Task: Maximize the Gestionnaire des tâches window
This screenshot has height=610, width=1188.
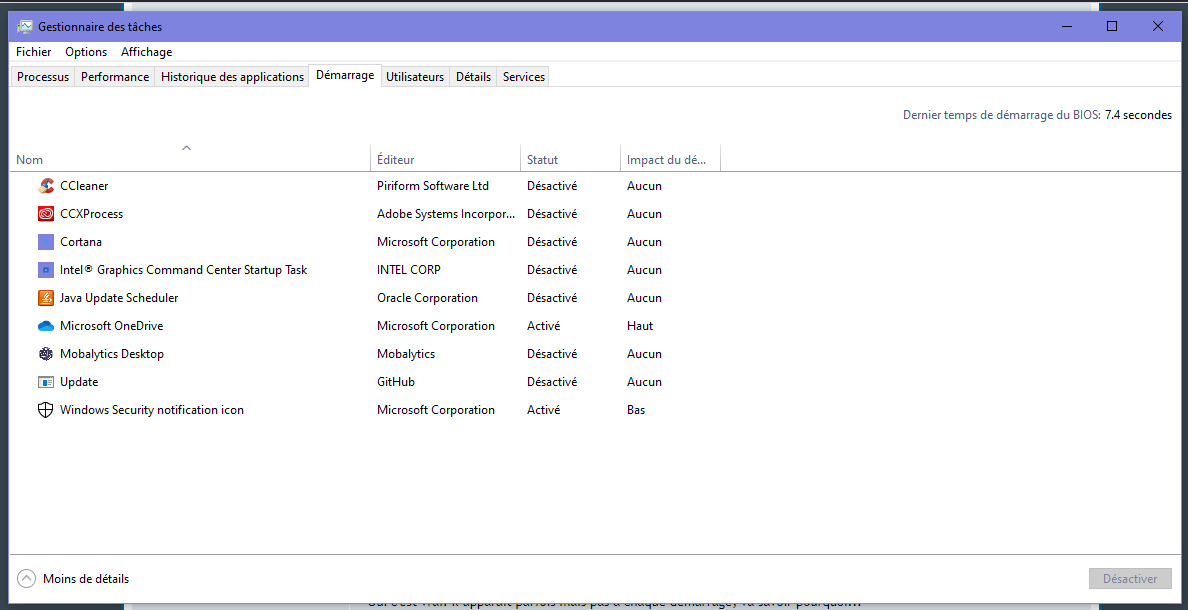Action: tap(1112, 27)
